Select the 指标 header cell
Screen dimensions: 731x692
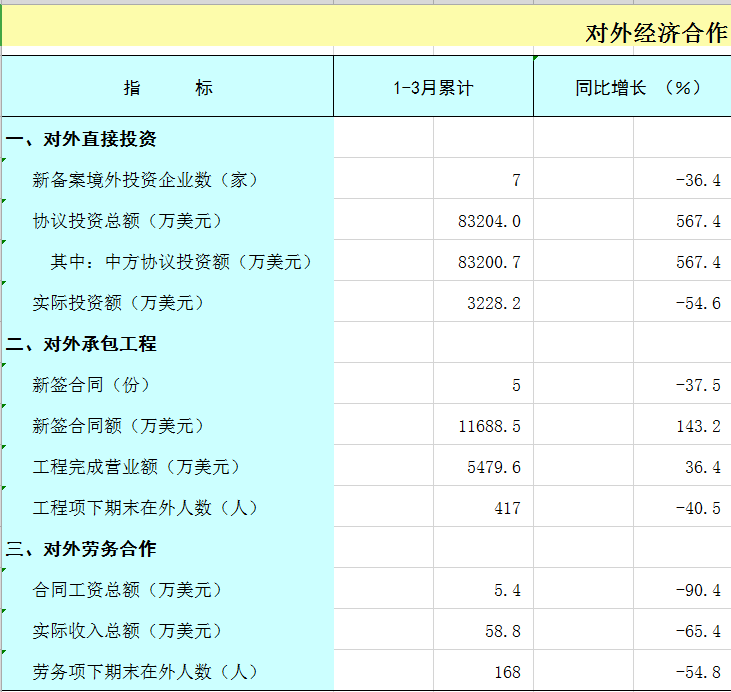[x=167, y=88]
